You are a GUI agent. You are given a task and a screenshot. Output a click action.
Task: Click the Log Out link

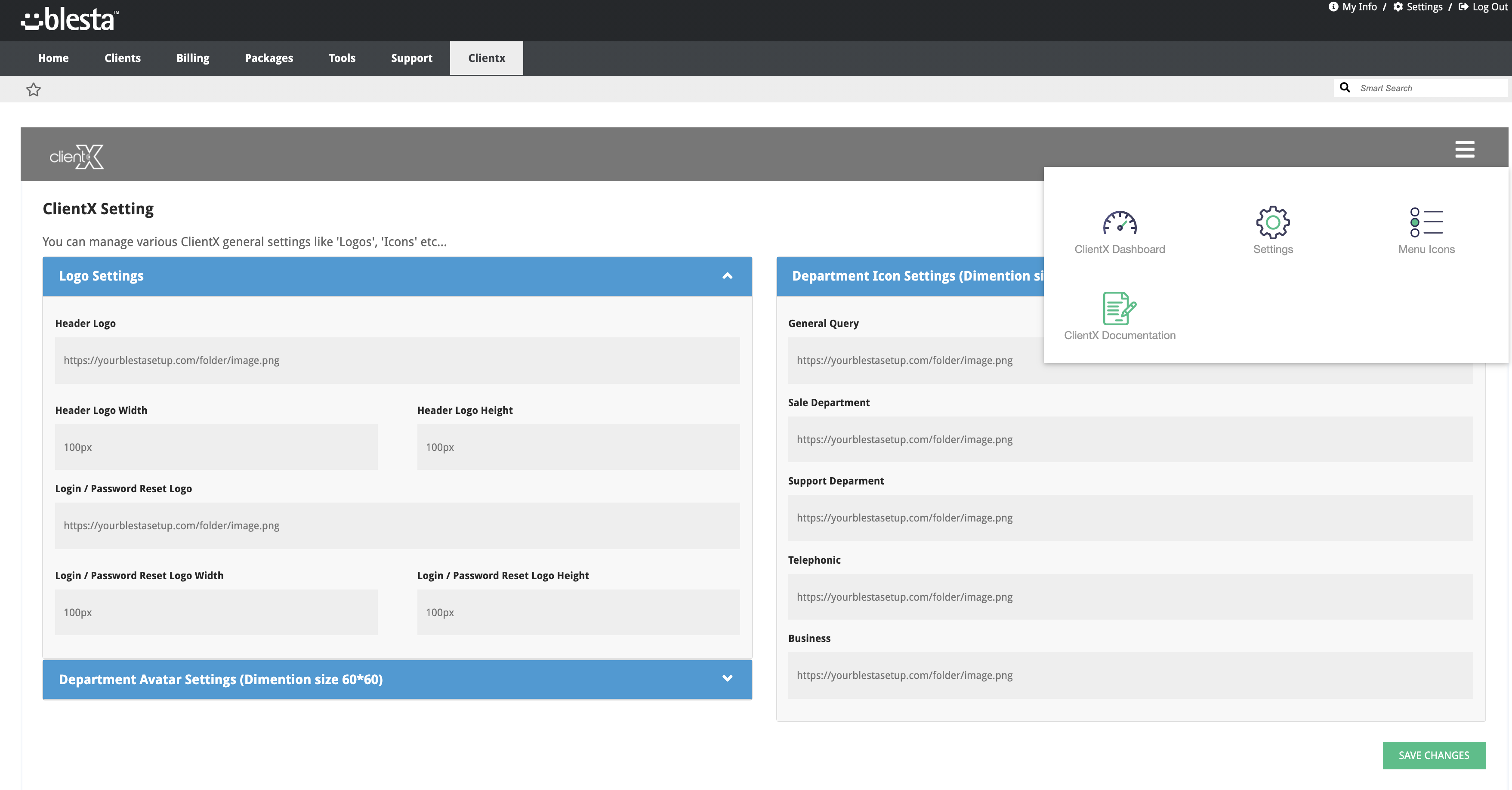pyautogui.click(x=1483, y=7)
